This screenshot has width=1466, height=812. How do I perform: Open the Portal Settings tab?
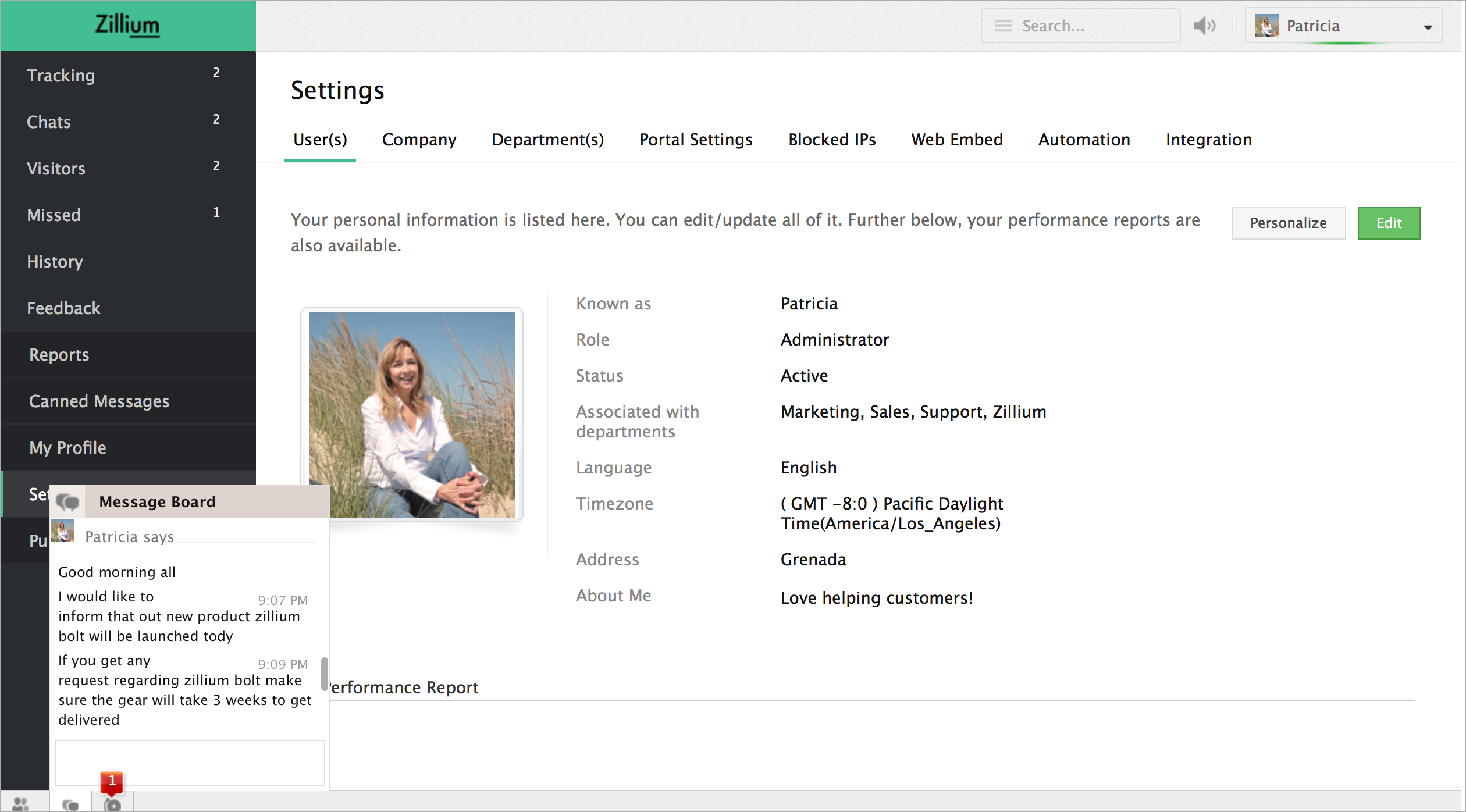[696, 140]
